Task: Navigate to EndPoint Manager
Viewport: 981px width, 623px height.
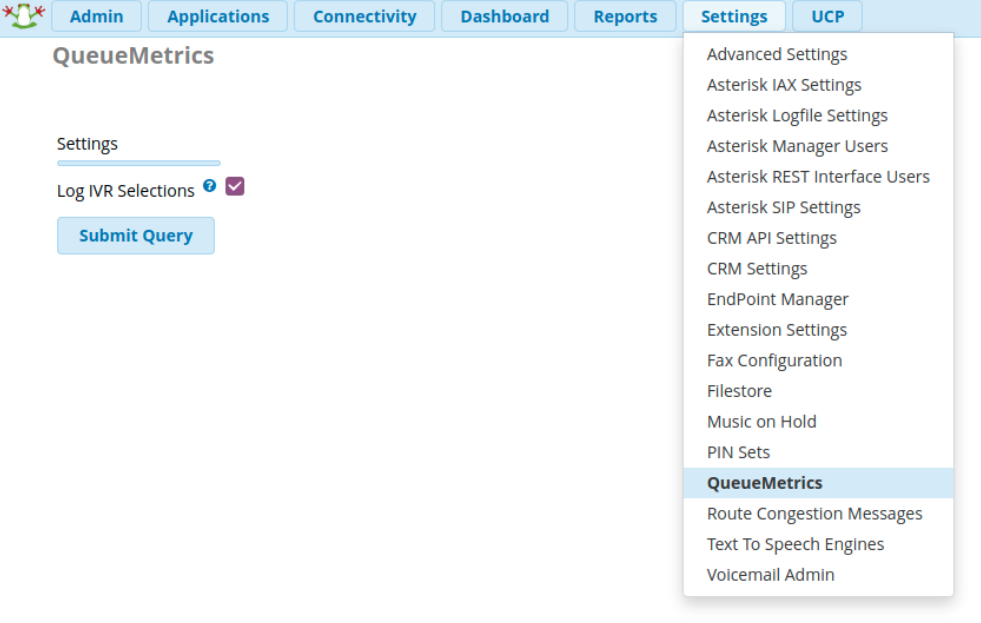Action: point(777,299)
